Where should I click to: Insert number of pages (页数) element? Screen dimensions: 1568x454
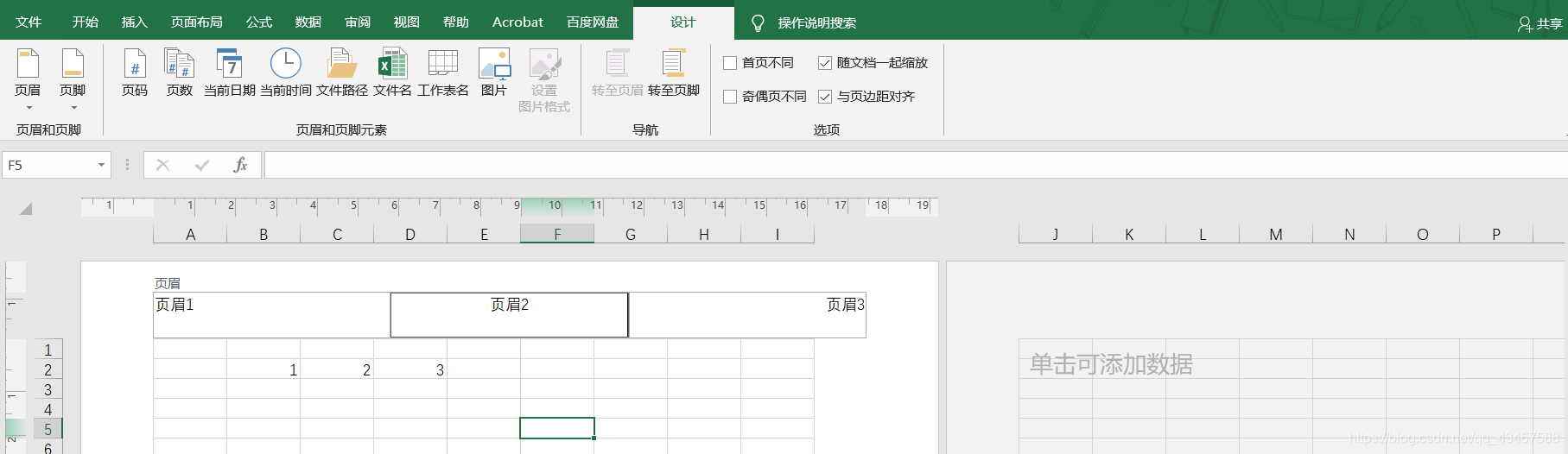tap(180, 73)
